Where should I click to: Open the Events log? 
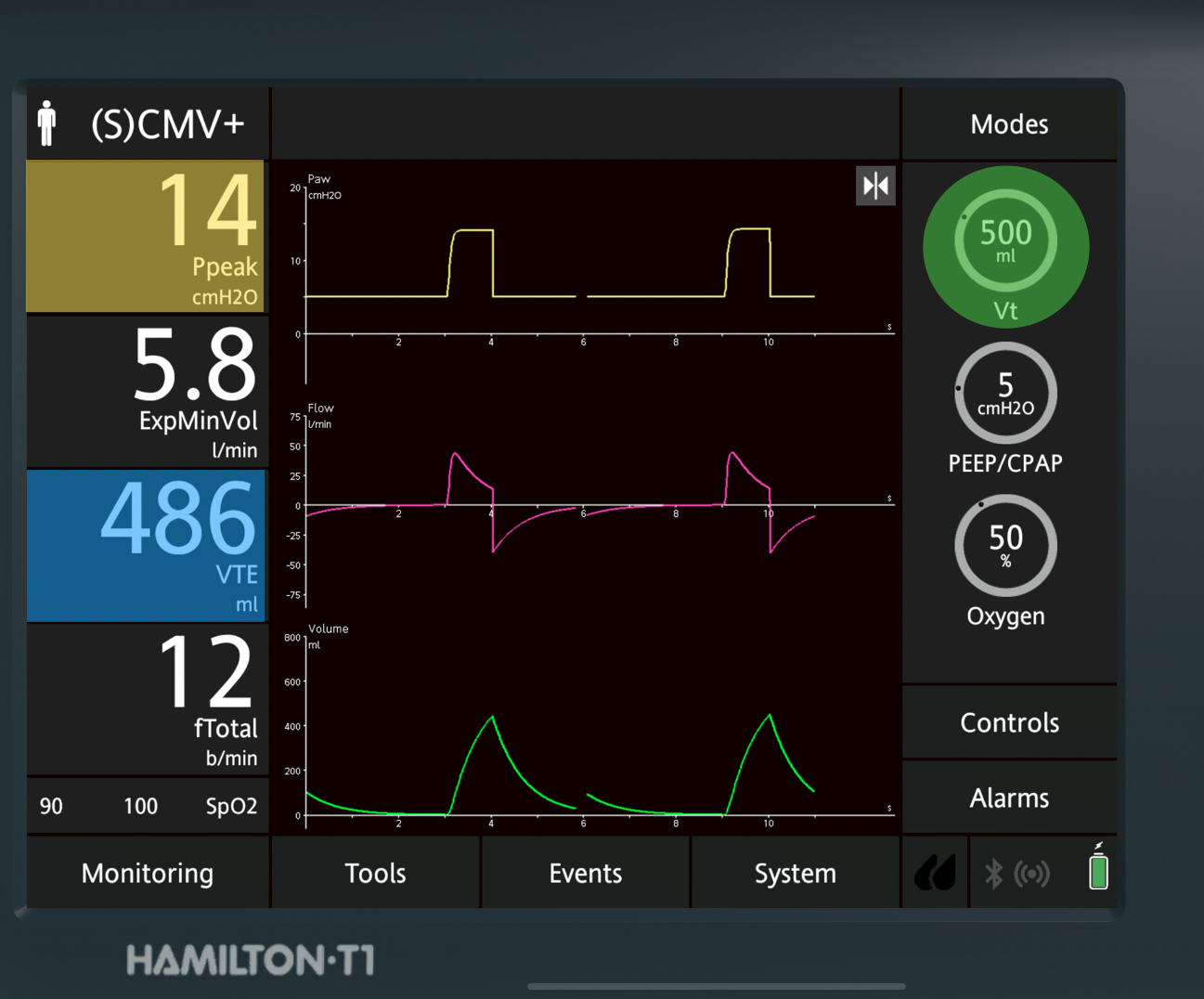[585, 873]
